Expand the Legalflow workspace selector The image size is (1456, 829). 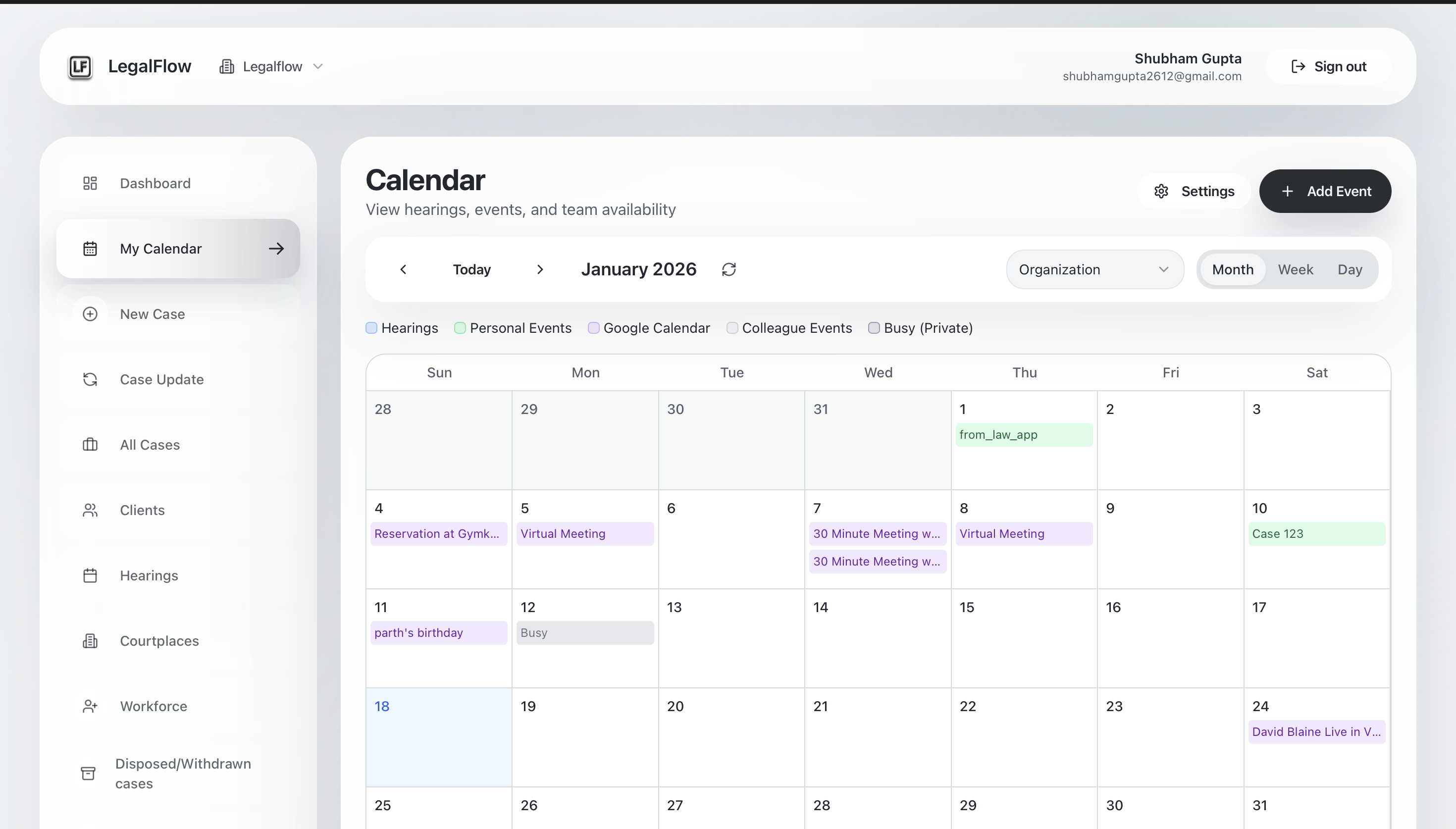(x=272, y=65)
